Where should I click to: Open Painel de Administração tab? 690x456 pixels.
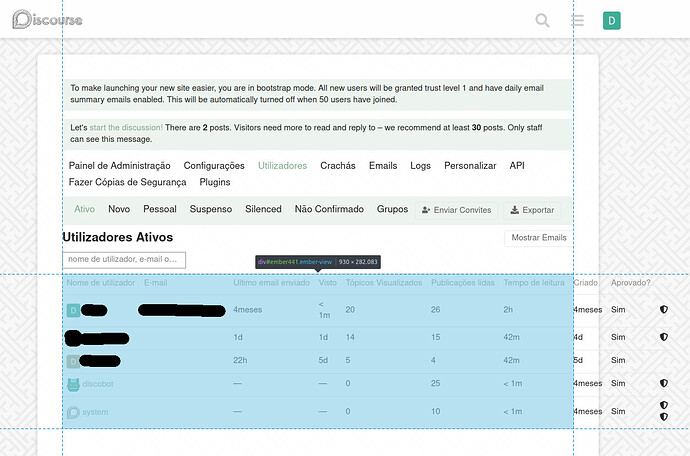[x=119, y=165]
